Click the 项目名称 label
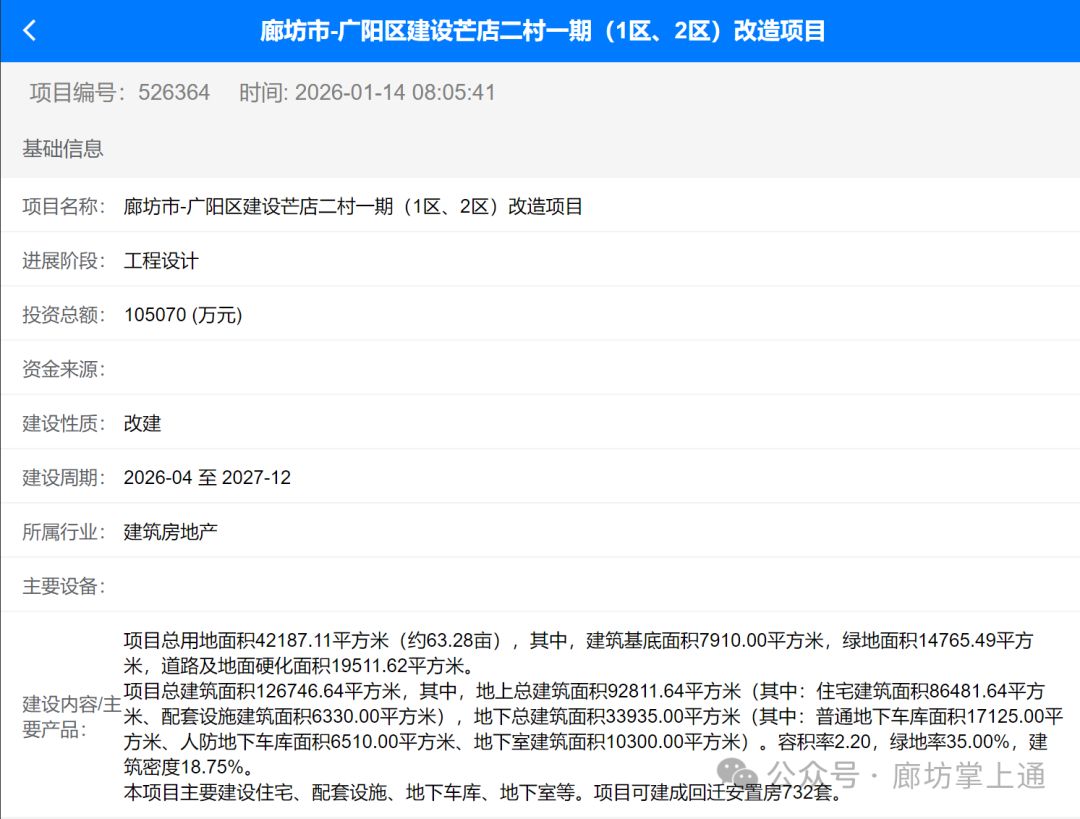Screen dimensions: 1080x819 pos(63,207)
